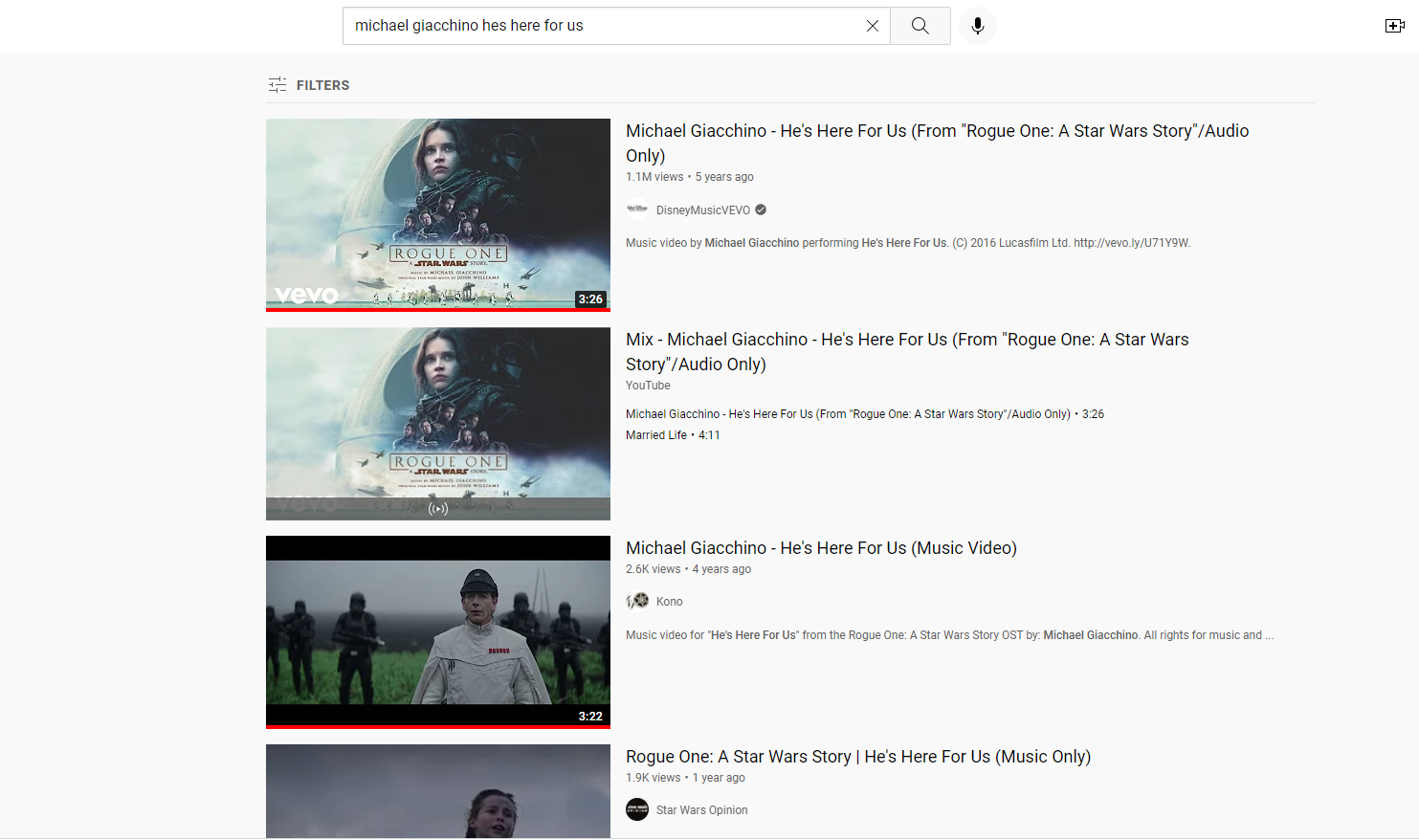Open the DisneyMusicVEVO channel name link
This screenshot has width=1419, height=840.
coord(702,210)
